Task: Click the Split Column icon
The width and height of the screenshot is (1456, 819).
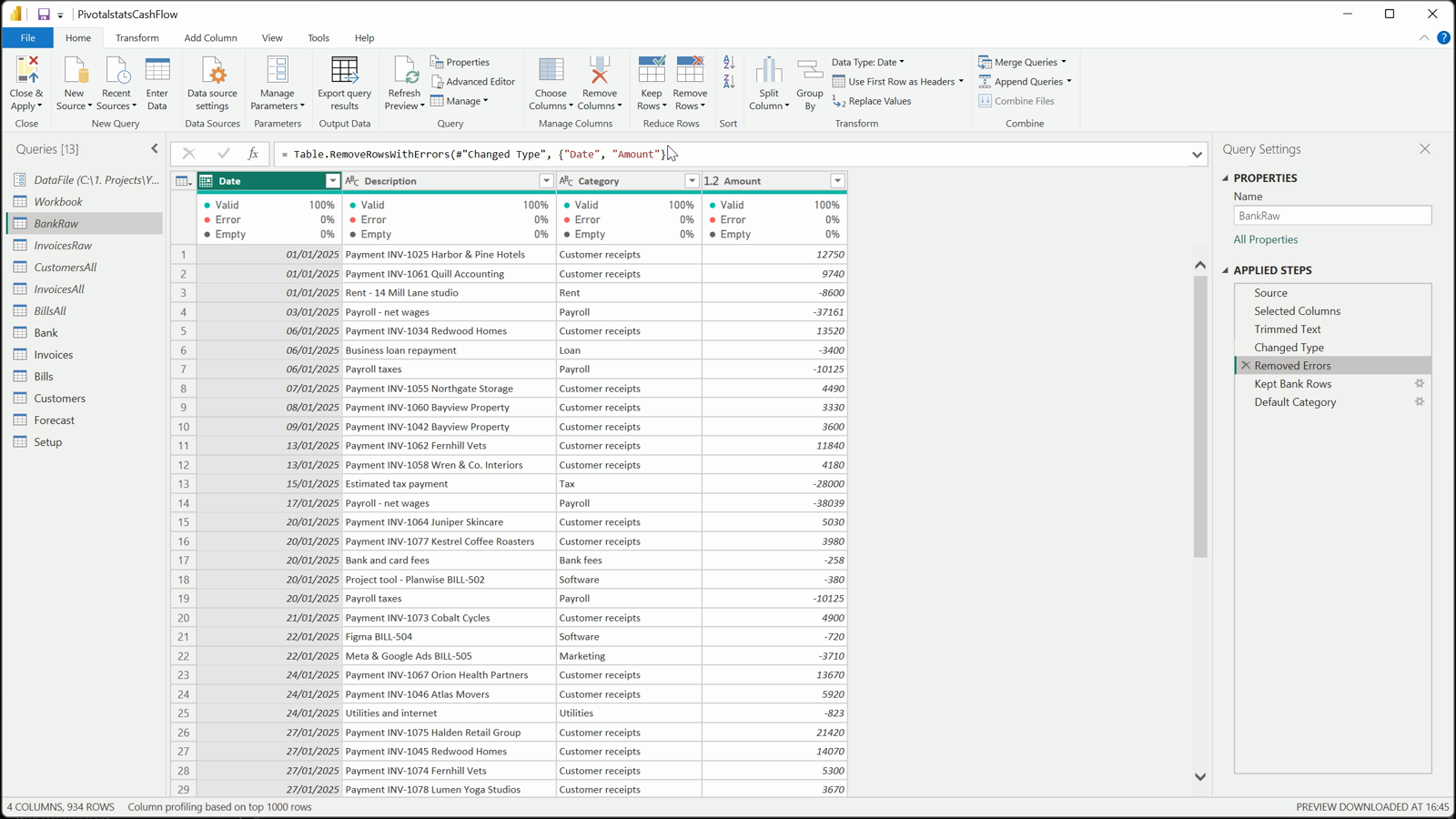Action: pyautogui.click(x=769, y=70)
